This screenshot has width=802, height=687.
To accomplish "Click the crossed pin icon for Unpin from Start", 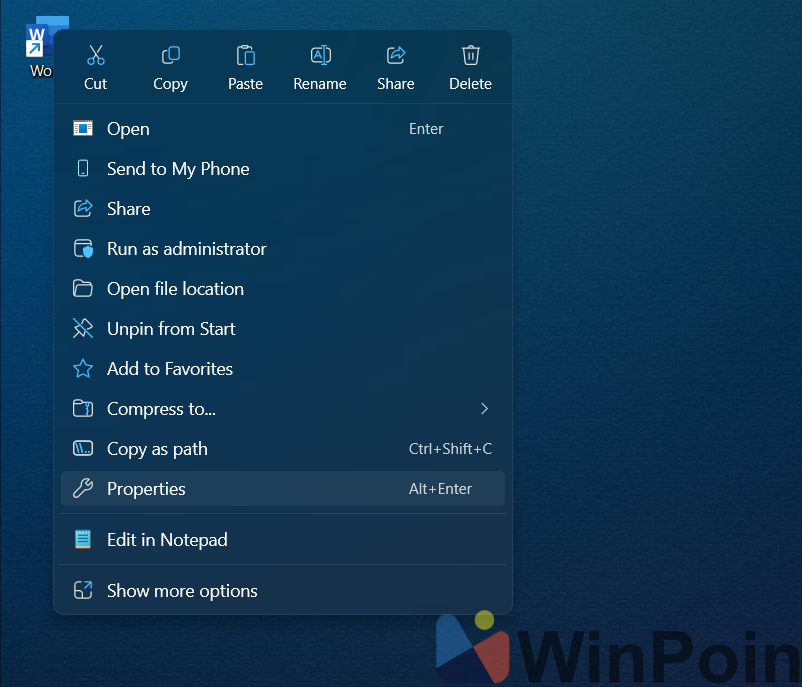I will pyautogui.click(x=83, y=328).
